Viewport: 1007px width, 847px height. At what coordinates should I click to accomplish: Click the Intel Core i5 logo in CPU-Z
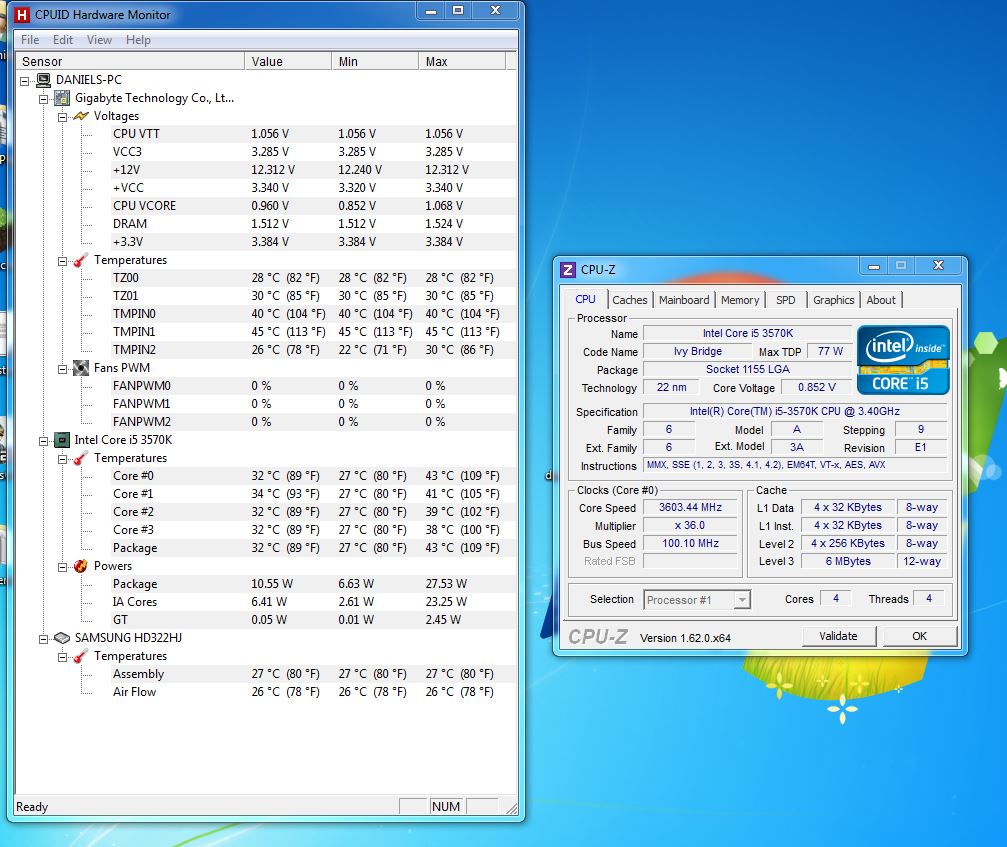(x=903, y=360)
